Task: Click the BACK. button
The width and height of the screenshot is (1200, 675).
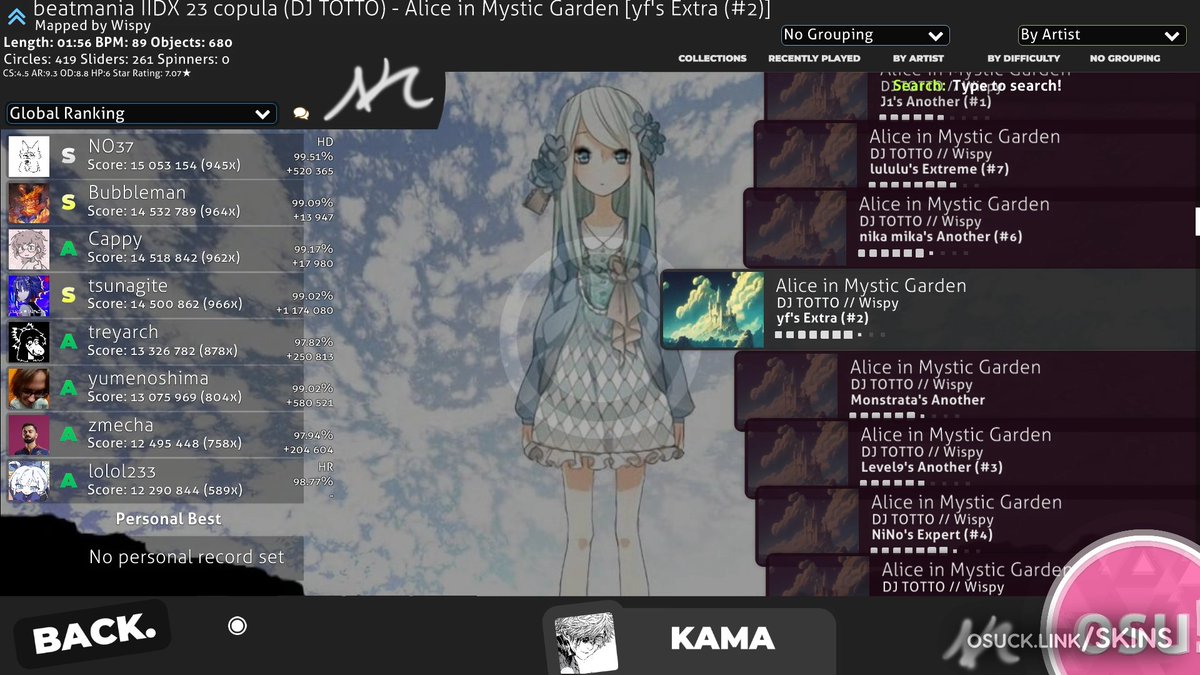Action: pyautogui.click(x=92, y=634)
